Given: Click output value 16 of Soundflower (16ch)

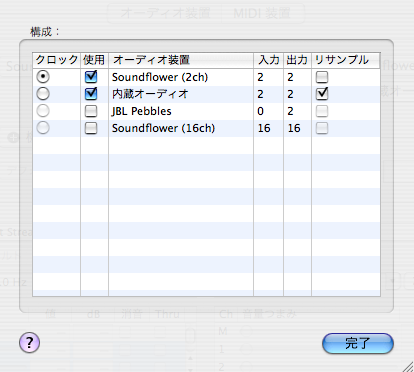Looking at the screenshot, I should pyautogui.click(x=294, y=128).
